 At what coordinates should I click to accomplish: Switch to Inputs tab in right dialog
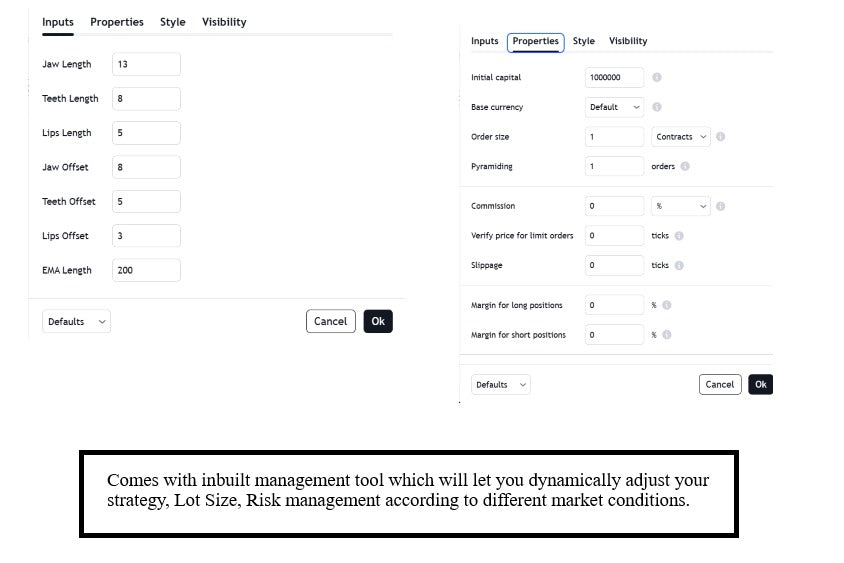pyautogui.click(x=484, y=41)
